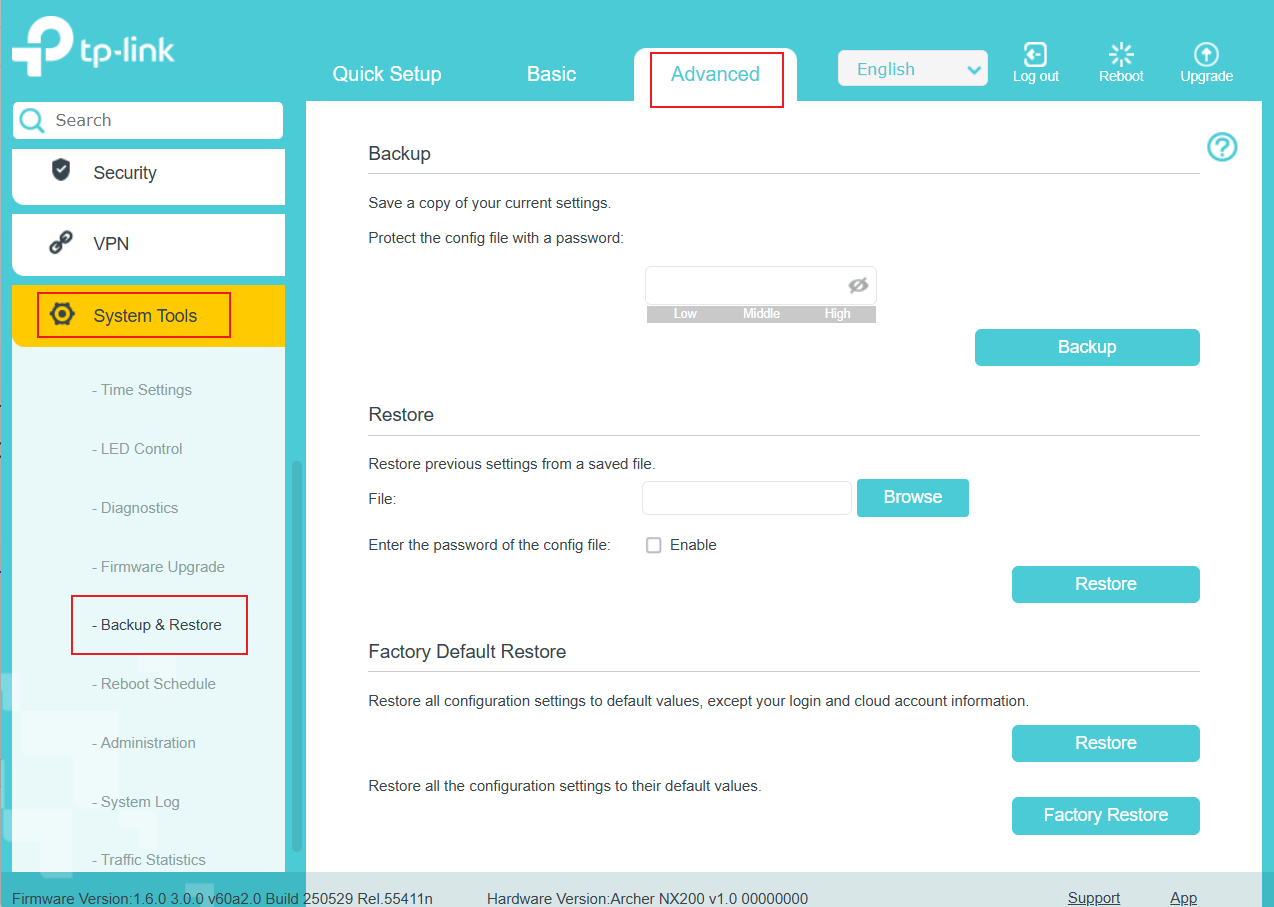
Task: Click the Reboot spinner icon
Action: click(1121, 55)
